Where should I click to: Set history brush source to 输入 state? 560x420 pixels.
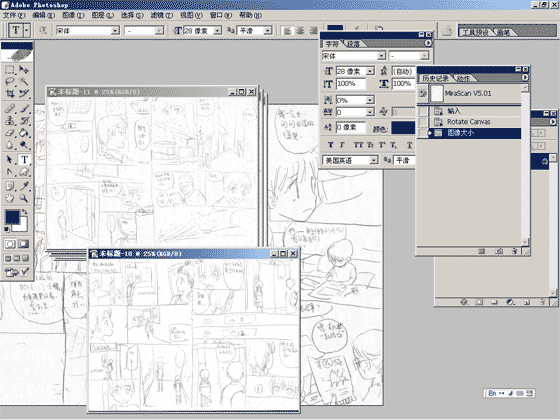(423, 111)
